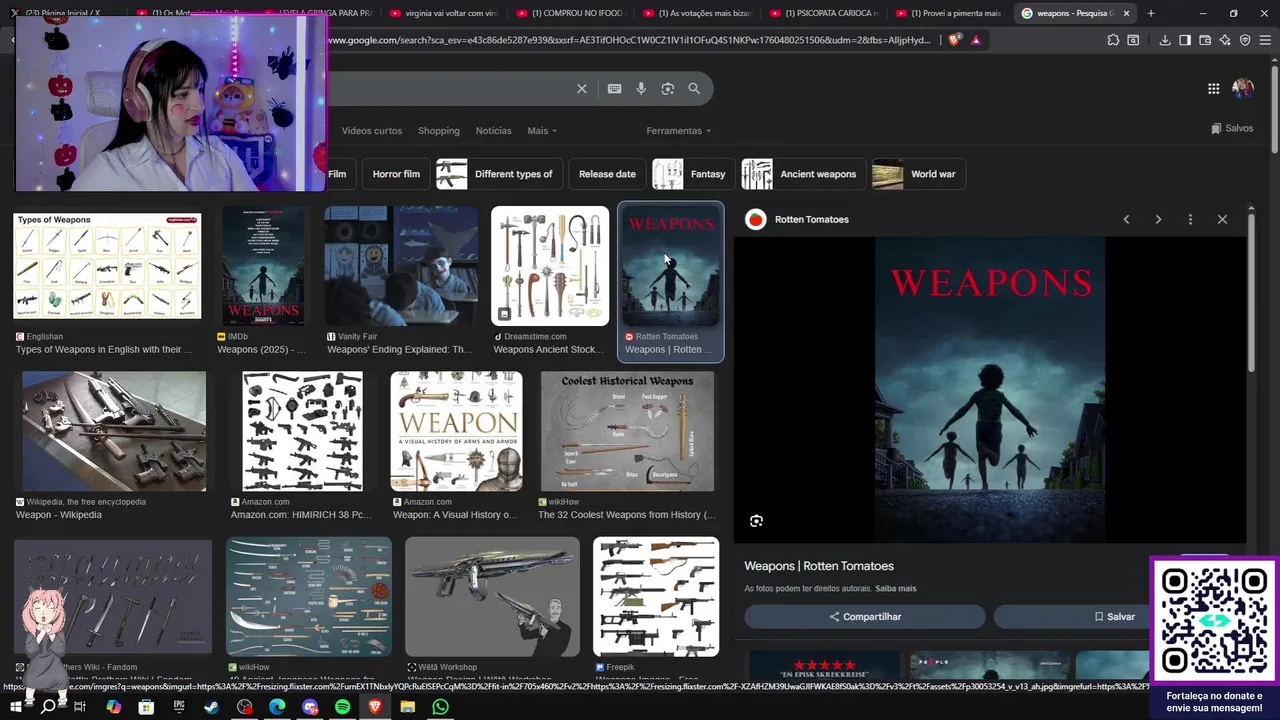This screenshot has height=720, width=1280.
Task: Open Steam from the taskbar
Action: point(212,707)
